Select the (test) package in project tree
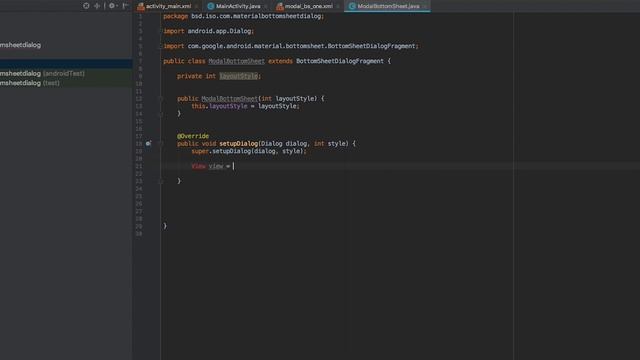The image size is (640, 360). (x=66, y=83)
